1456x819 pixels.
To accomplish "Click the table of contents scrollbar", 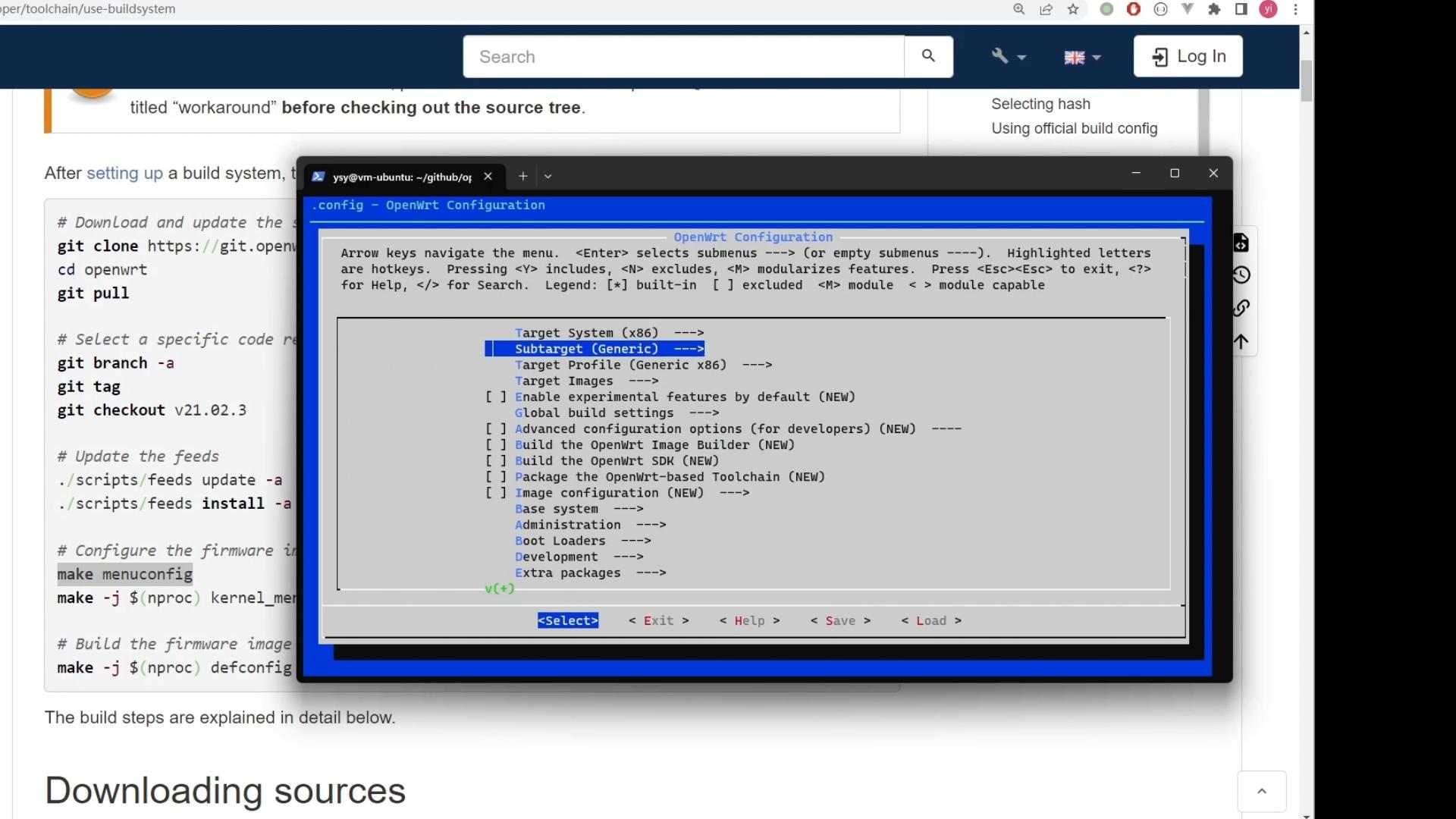I will coord(1203,121).
